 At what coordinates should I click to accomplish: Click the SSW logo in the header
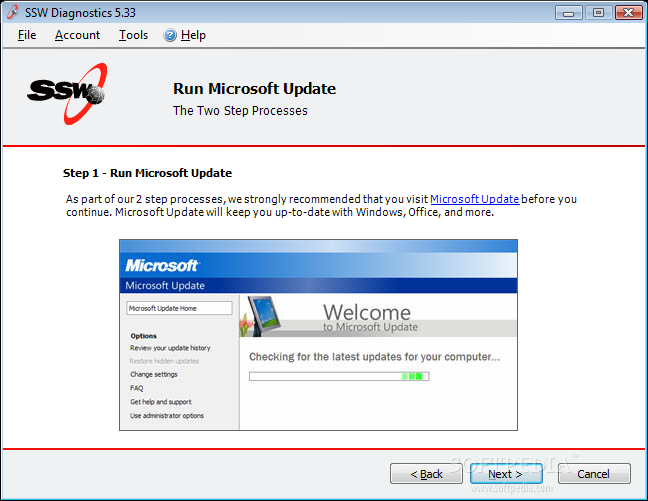67,94
